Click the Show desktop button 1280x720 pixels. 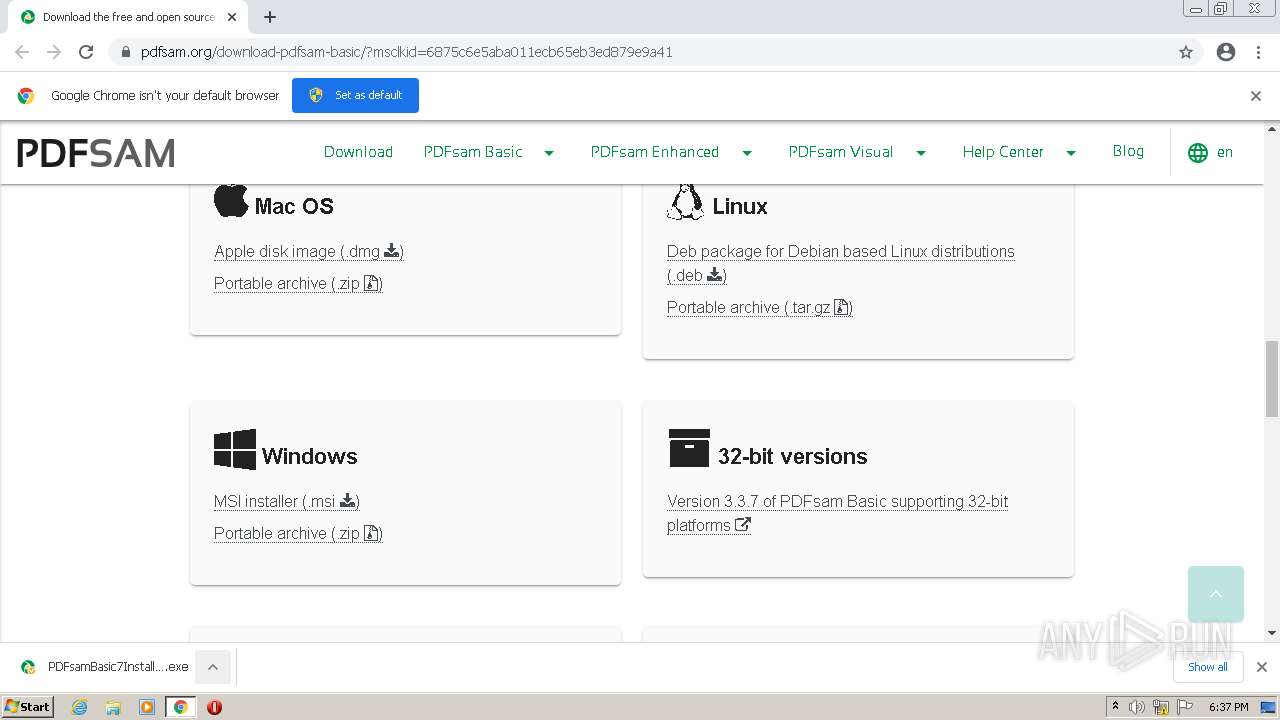pyautogui.click(x=1270, y=707)
